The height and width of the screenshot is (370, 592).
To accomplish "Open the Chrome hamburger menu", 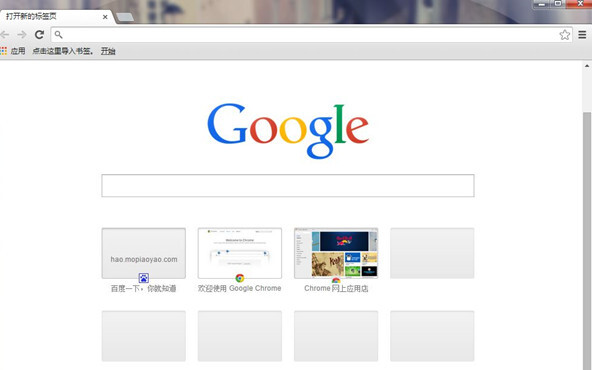I will pos(582,35).
